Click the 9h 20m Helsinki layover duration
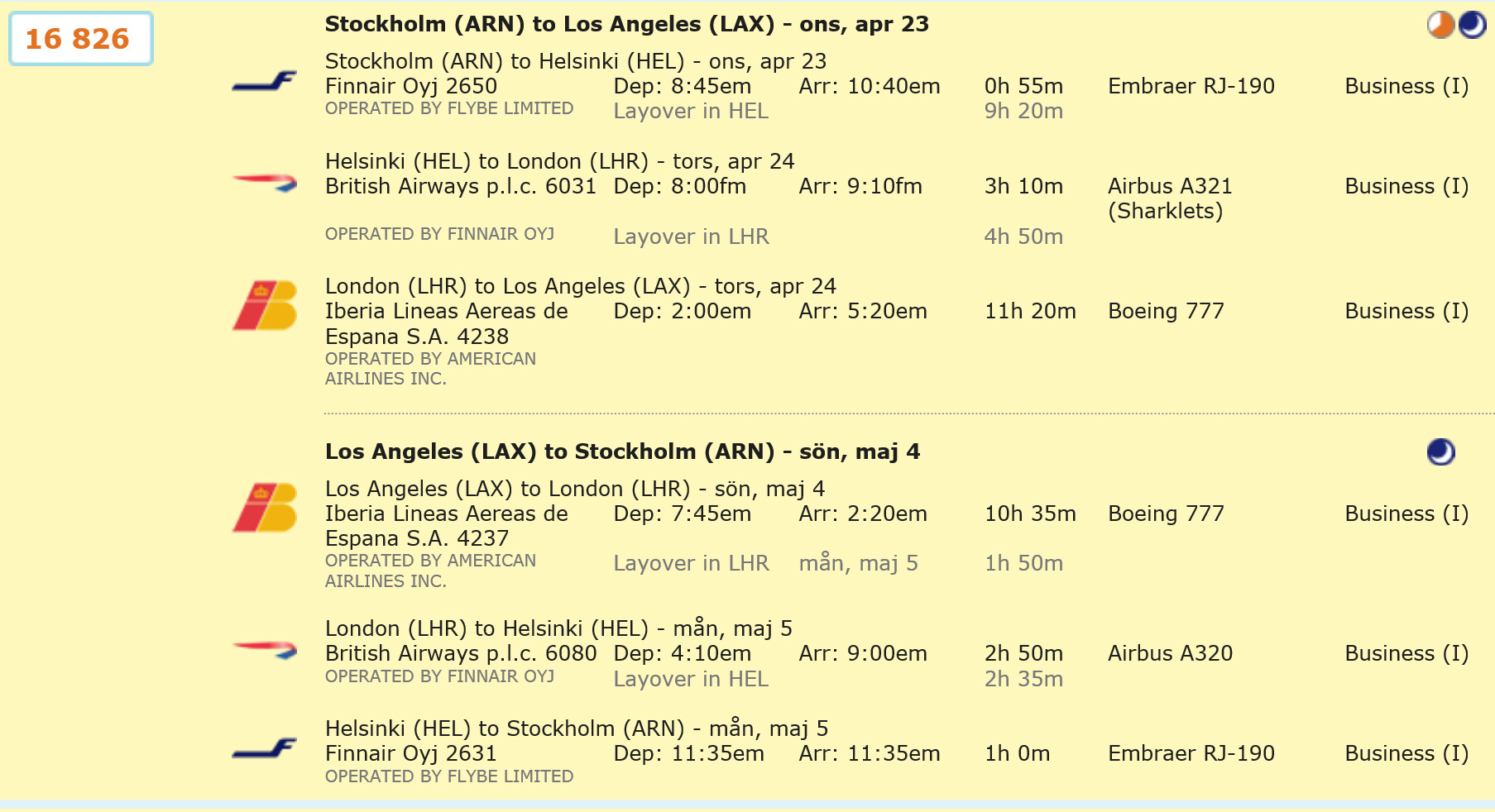This screenshot has height=812, width=1495. coord(1023,112)
